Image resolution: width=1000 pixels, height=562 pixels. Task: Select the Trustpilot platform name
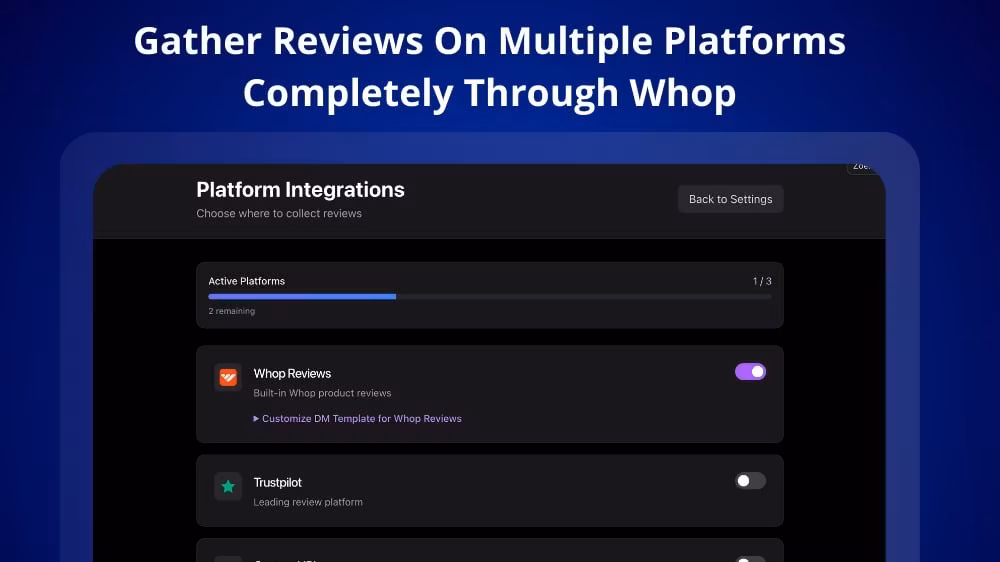pos(277,483)
